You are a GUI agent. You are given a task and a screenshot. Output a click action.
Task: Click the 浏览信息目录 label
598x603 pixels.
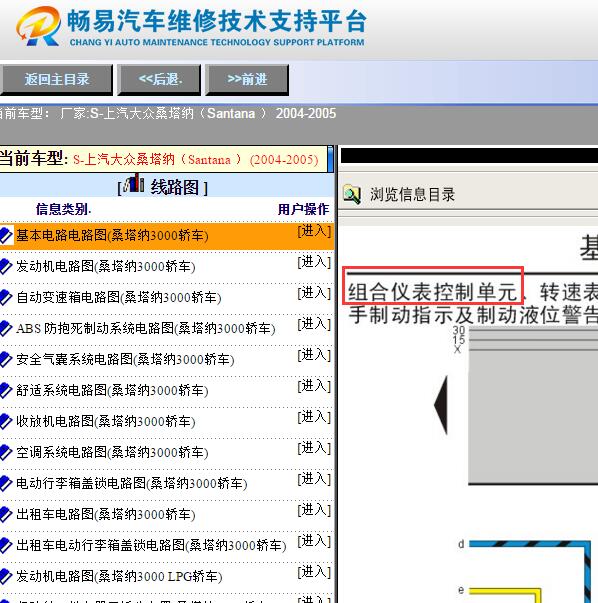pos(412,195)
